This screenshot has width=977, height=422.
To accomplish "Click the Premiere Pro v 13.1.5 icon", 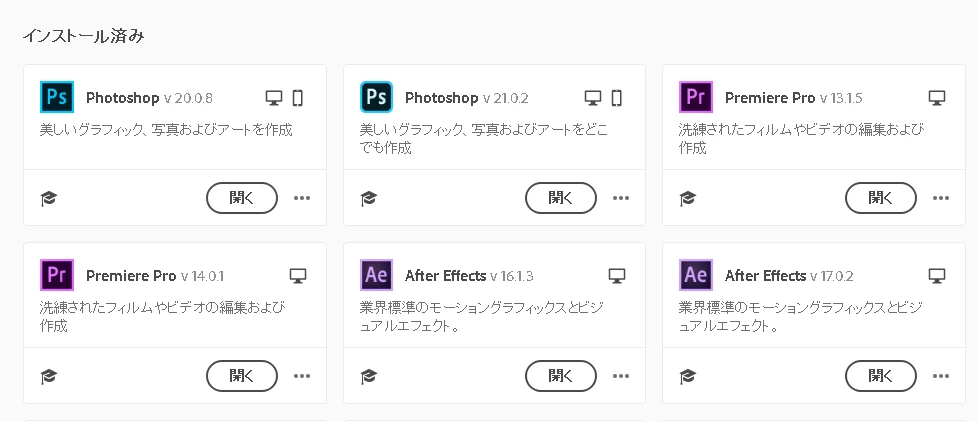I will (695, 97).
